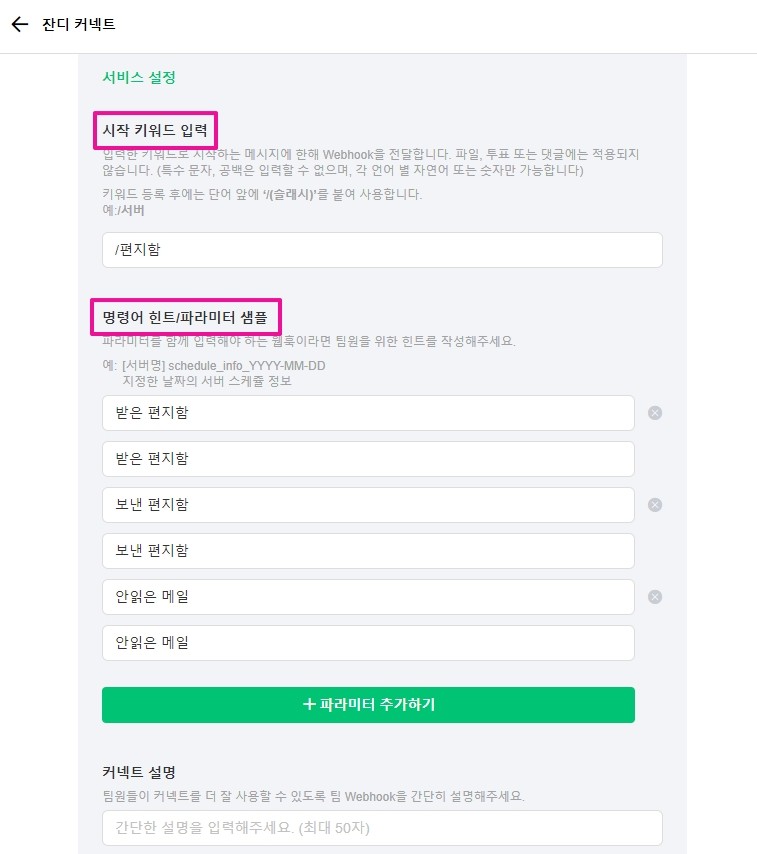Click the 시작 키워드 입력 label
Image resolution: width=757 pixels, height=854 pixels.
coord(157,130)
